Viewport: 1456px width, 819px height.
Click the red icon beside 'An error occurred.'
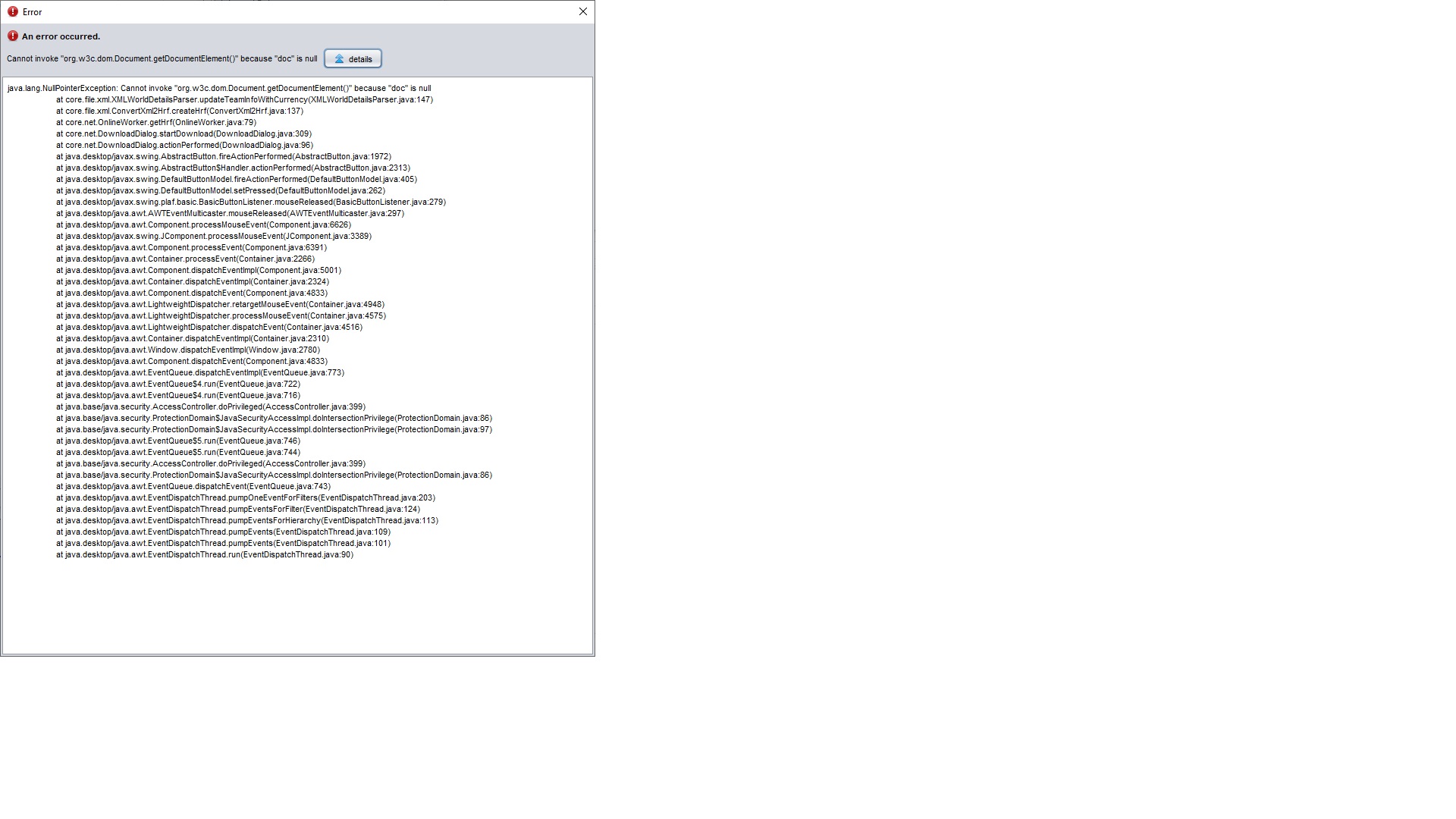pos(12,36)
